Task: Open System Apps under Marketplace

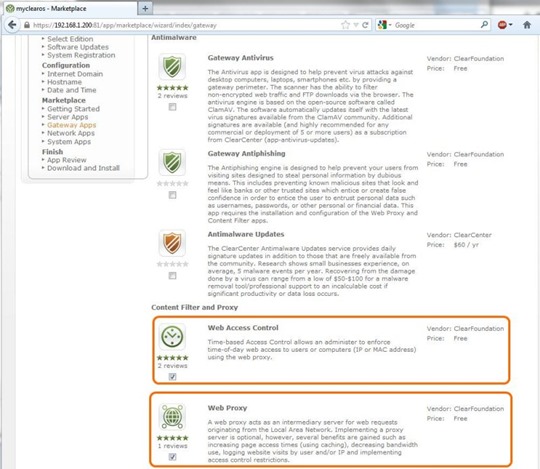Action: (69, 142)
